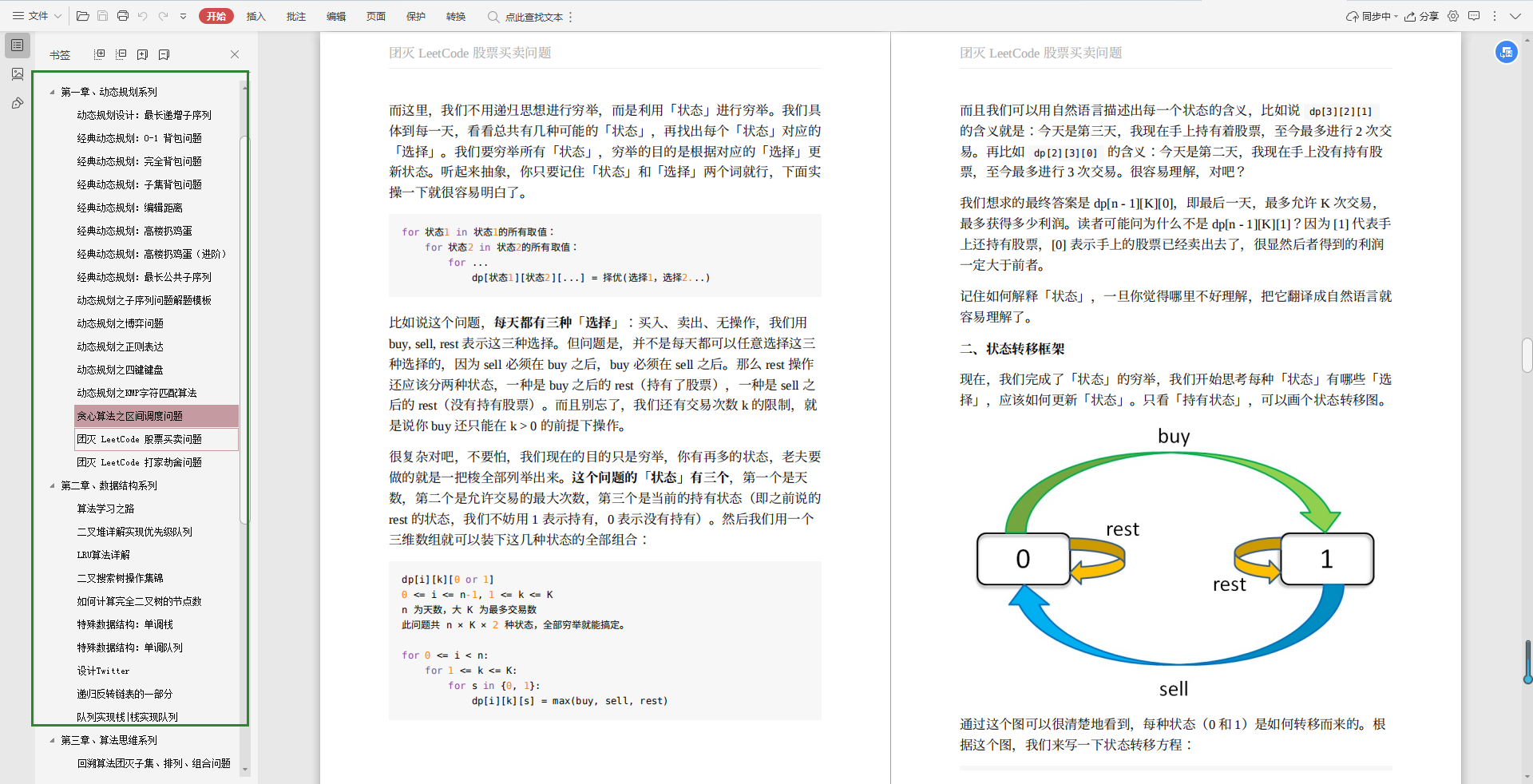Open bookmark 设计Twitter

pyautogui.click(x=103, y=671)
